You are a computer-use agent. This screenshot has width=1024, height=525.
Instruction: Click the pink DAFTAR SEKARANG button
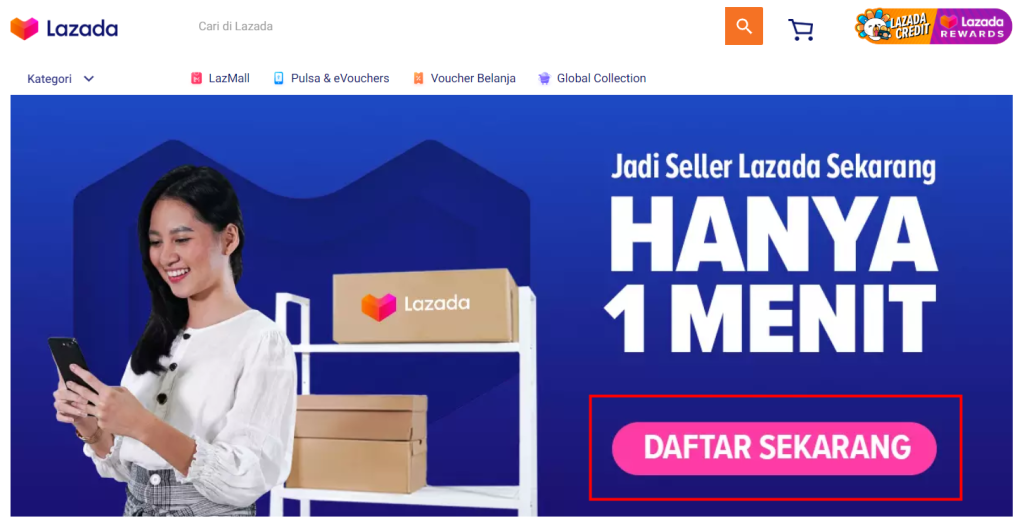pos(775,448)
